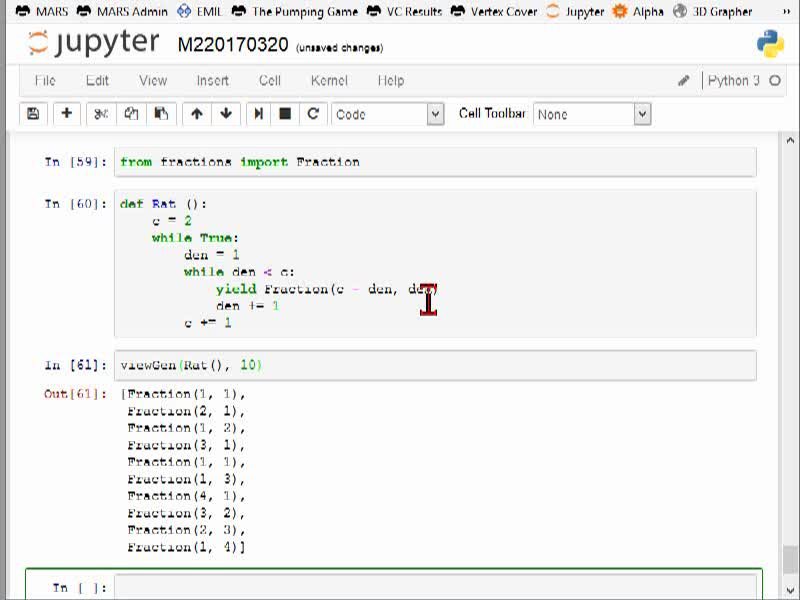Click the kernel idle circle indicator
The image size is (800, 600).
click(775, 81)
